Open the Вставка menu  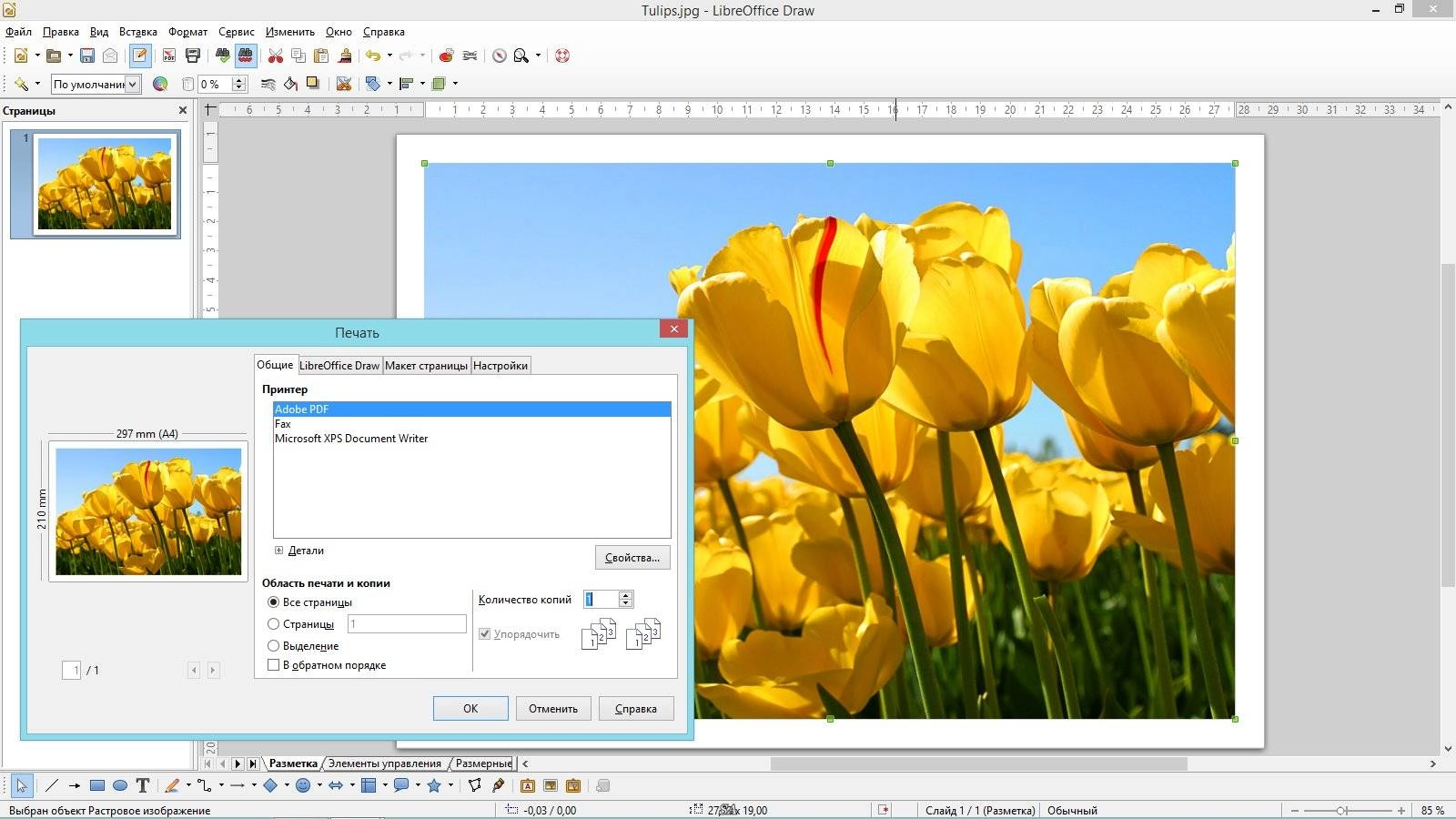137,32
